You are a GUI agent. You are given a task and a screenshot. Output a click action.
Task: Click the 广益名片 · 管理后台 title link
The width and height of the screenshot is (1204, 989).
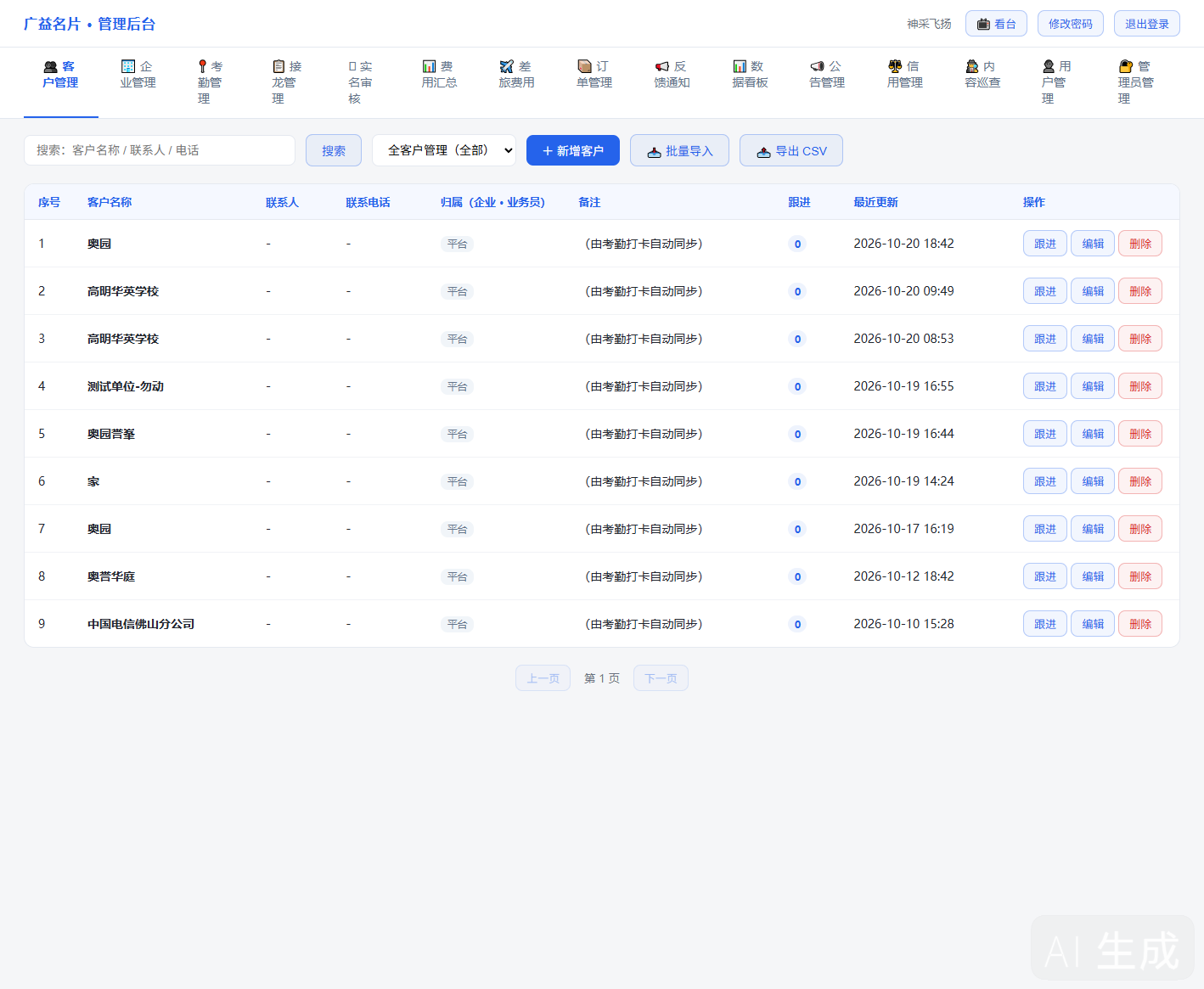coord(89,24)
